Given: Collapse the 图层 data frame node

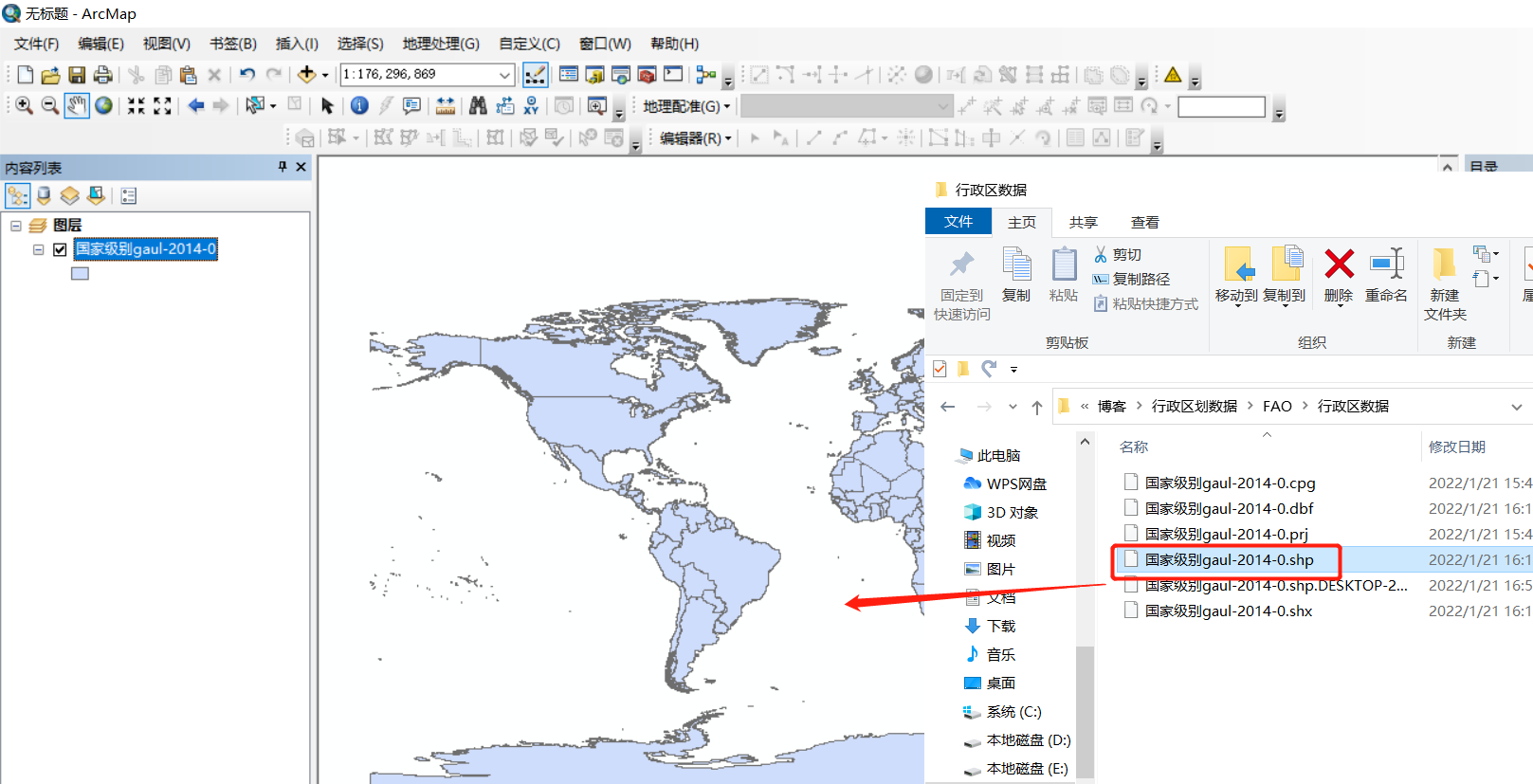Looking at the screenshot, I should click(x=16, y=226).
